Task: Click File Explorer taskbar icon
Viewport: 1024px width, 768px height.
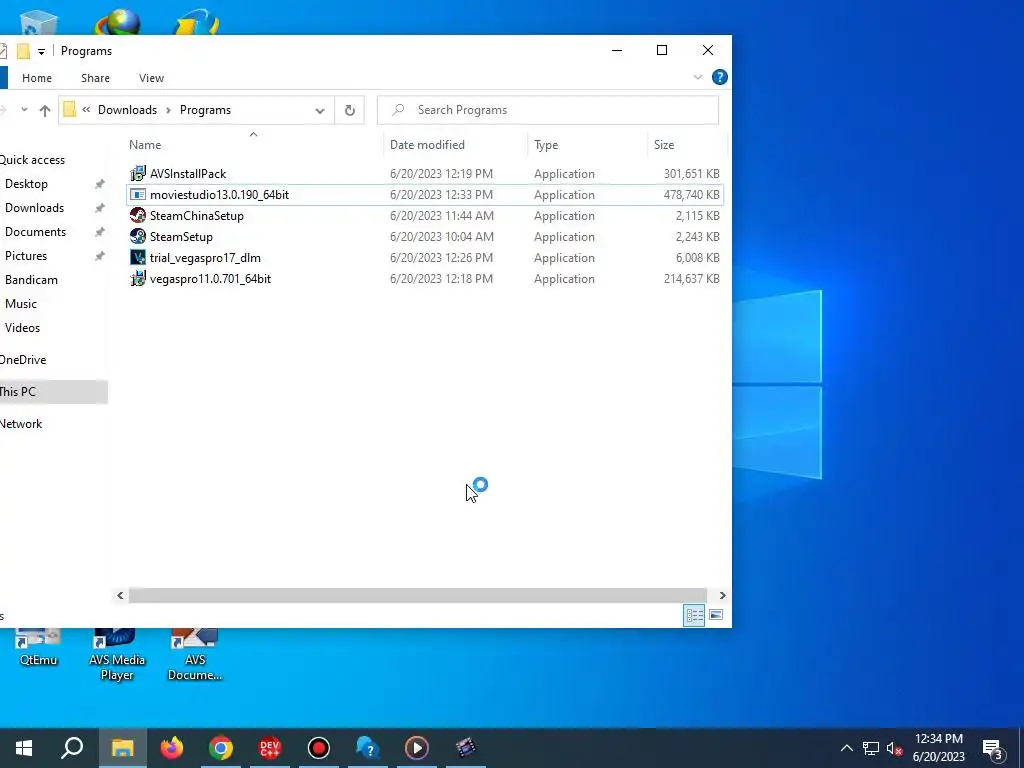Action: click(123, 748)
